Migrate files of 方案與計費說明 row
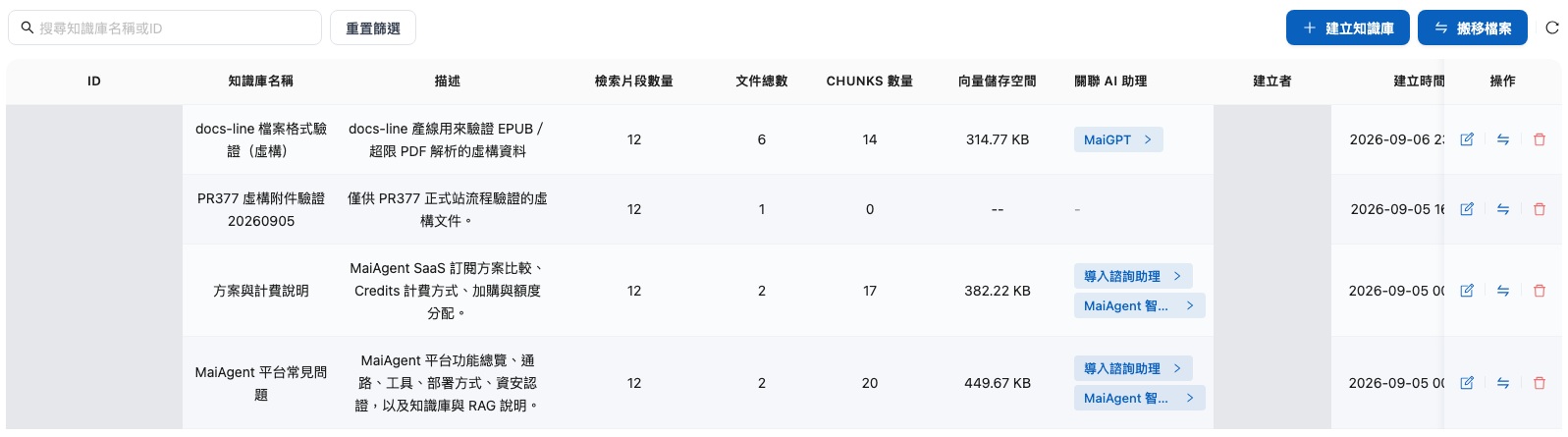Image resolution: width=1568 pixels, height=437 pixels. (x=1503, y=291)
